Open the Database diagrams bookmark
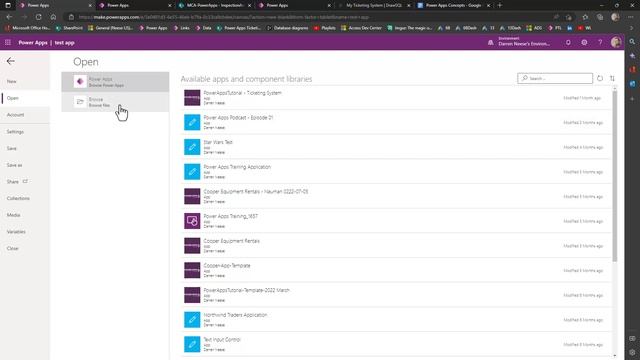This screenshot has height=360, width=640. click(287, 28)
